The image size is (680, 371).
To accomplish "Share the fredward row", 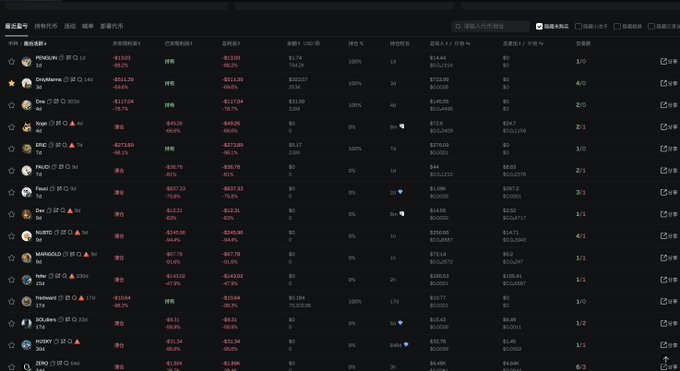I will [668, 301].
